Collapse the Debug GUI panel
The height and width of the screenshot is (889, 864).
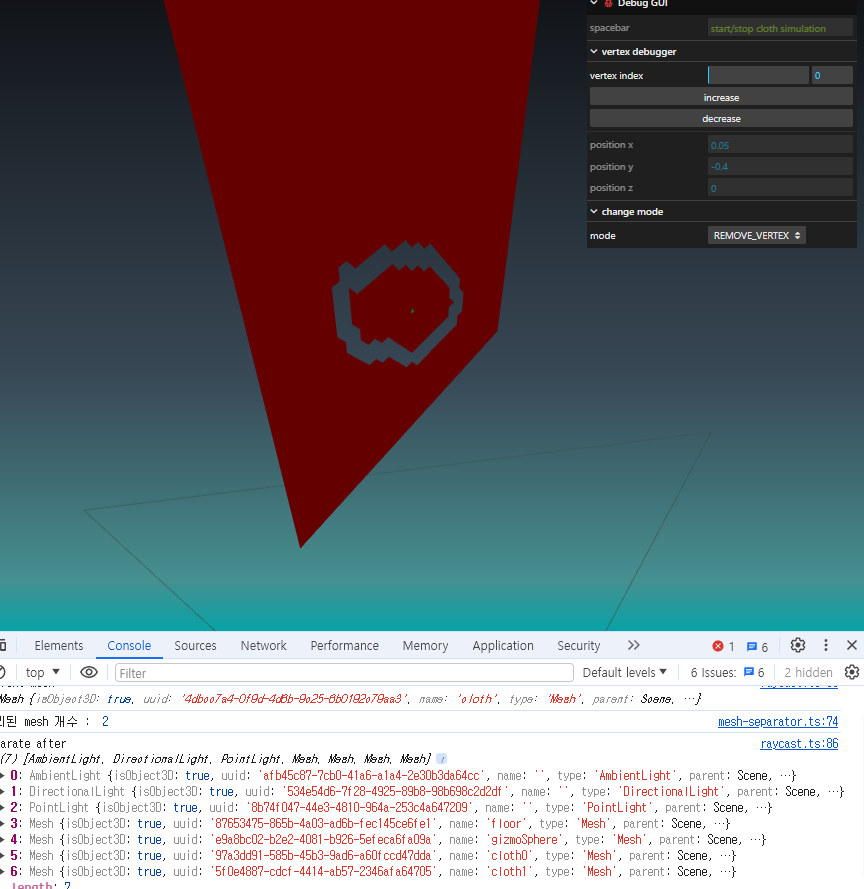click(594, 3)
